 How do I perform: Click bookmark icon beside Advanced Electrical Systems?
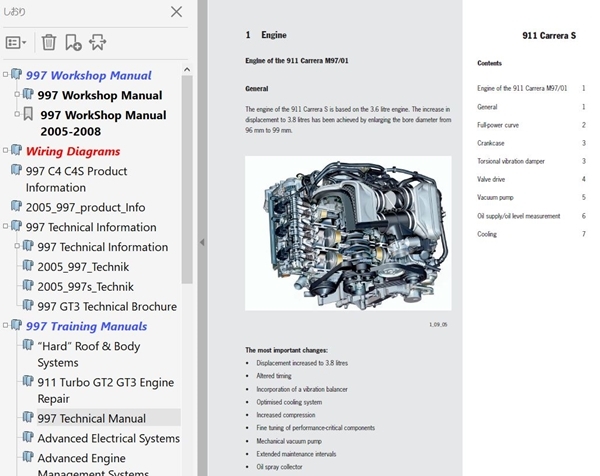[28, 437]
